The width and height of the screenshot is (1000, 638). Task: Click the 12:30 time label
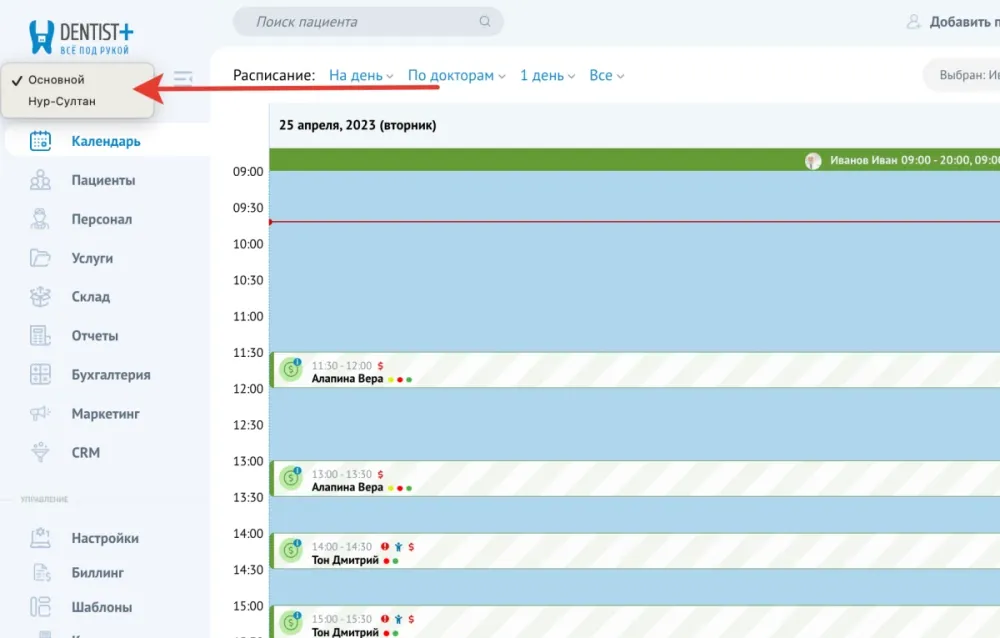[x=248, y=425]
